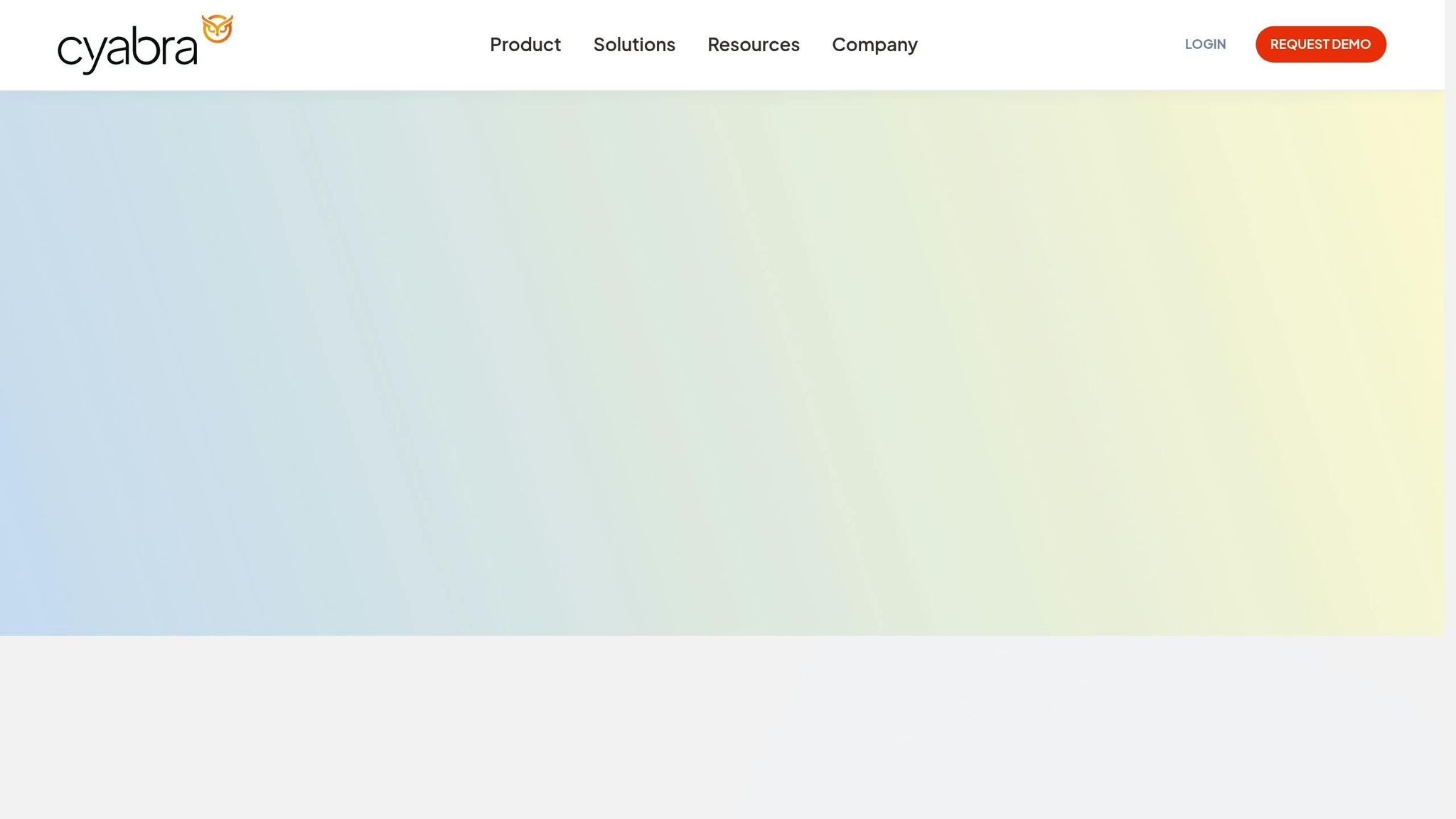
Task: Expand the Company navigation dropdown
Action: click(x=874, y=45)
